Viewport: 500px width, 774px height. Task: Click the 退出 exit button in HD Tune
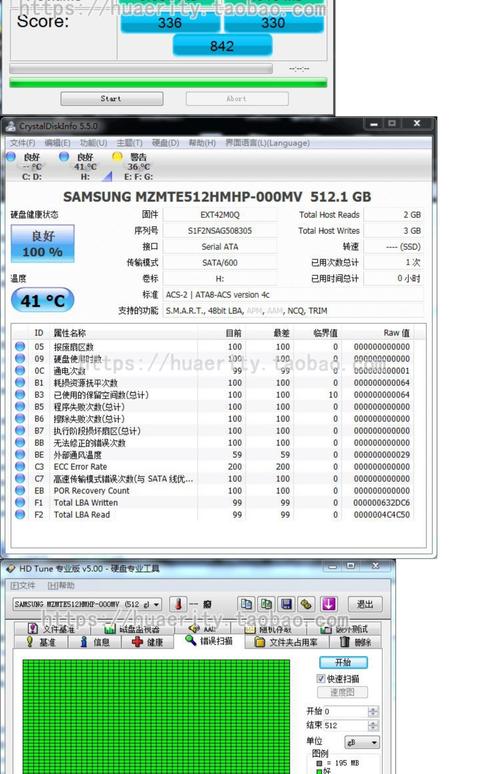(365, 604)
